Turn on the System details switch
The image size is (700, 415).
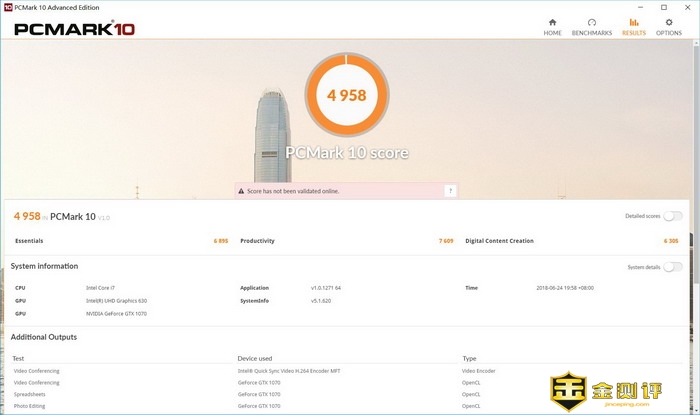tap(673, 266)
